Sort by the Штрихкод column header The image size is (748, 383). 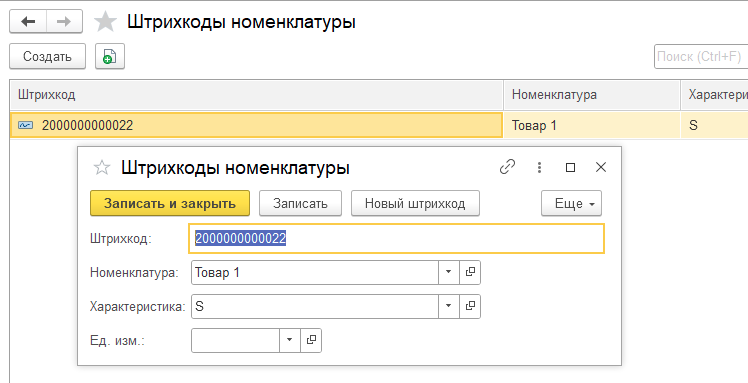[x=257, y=94]
